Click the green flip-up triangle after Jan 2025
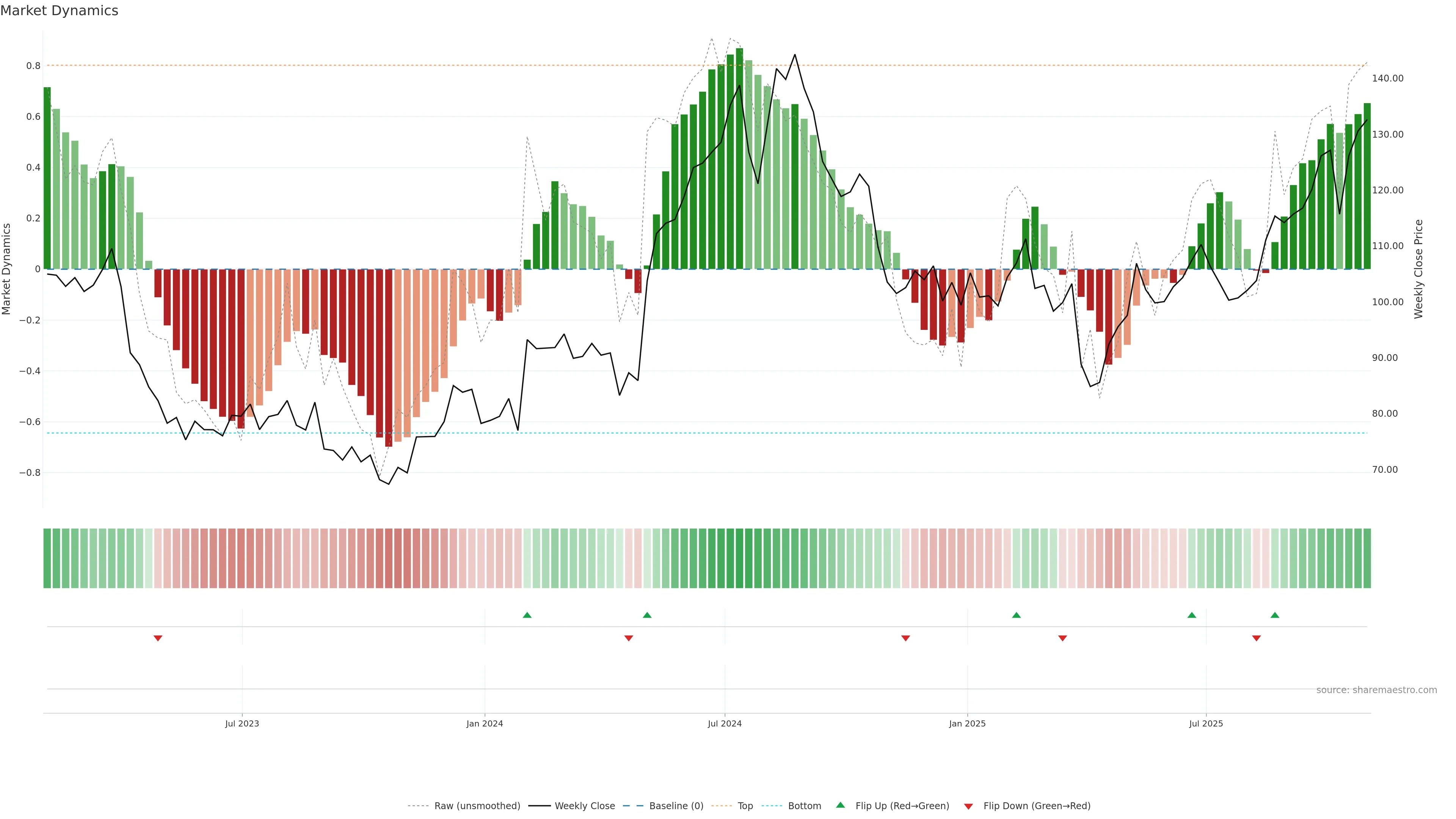 (1016, 615)
